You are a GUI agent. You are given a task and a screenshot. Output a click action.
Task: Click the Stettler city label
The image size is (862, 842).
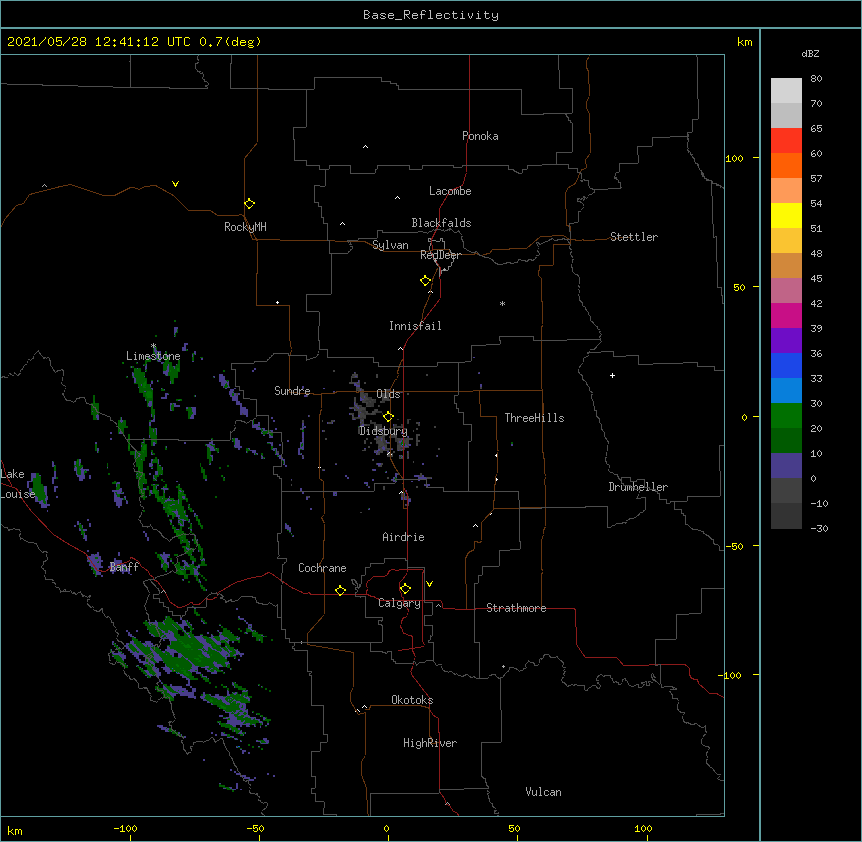634,237
